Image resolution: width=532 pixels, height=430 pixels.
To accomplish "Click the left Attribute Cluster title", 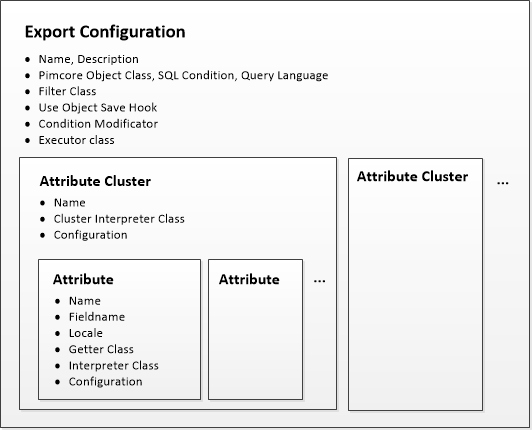I will pos(95,181).
